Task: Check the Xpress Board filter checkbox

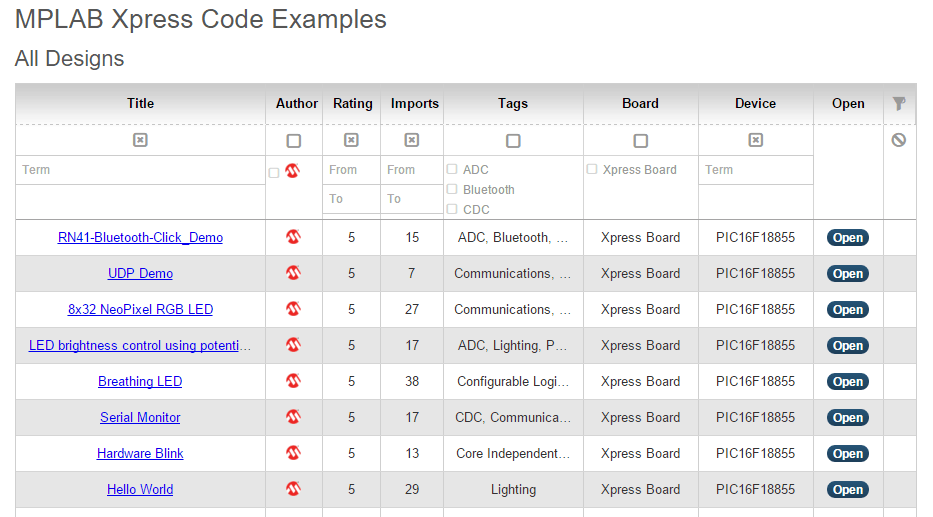Action: [591, 169]
